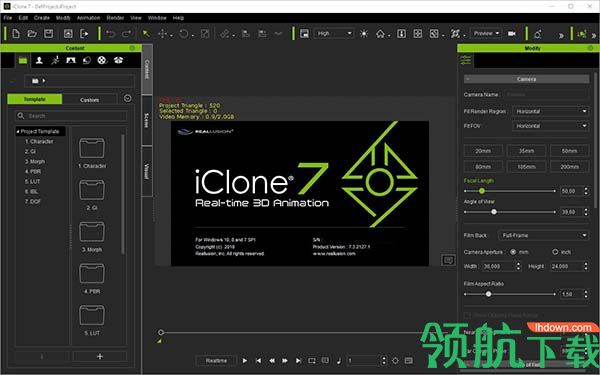Click the Undo arrow
Screen dimensions: 600x375
[x=111, y=34]
